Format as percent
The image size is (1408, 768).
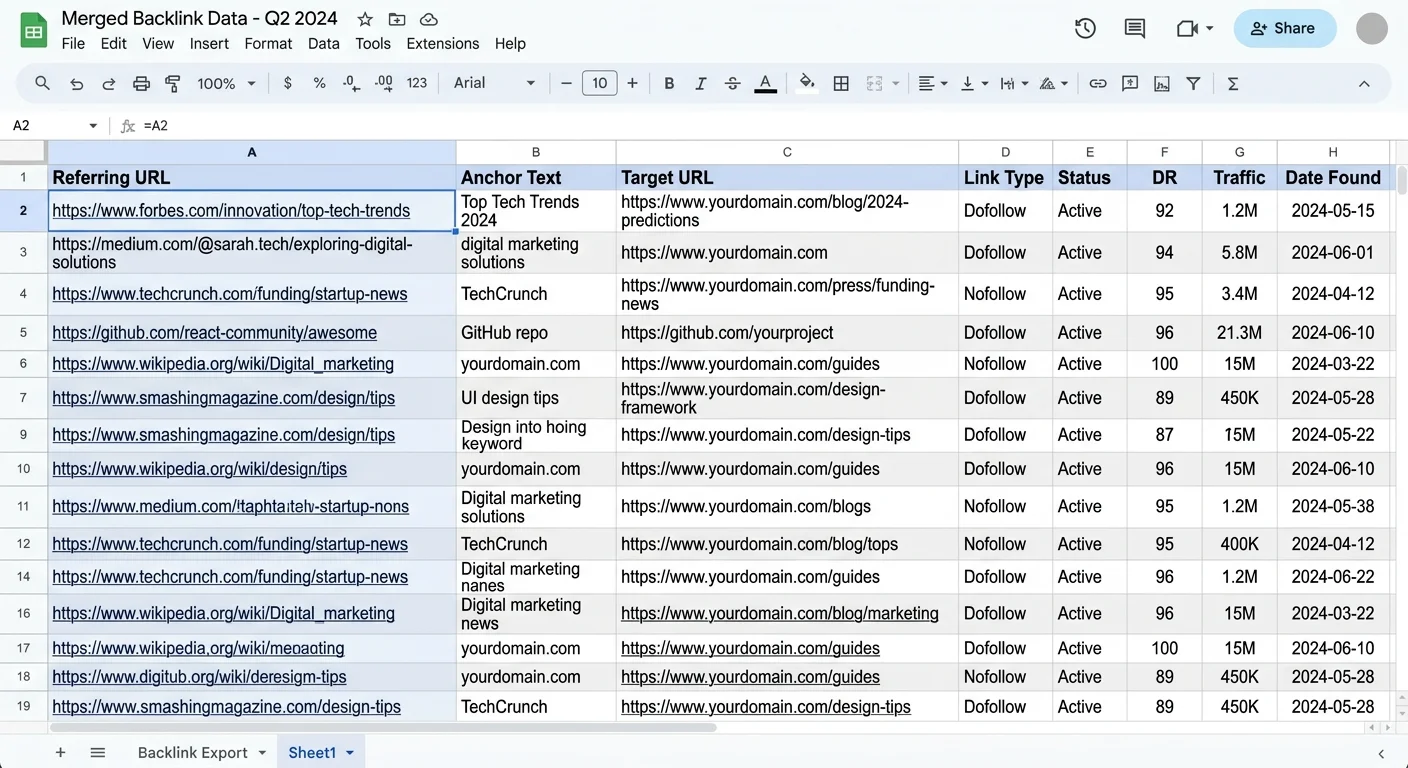coord(319,84)
